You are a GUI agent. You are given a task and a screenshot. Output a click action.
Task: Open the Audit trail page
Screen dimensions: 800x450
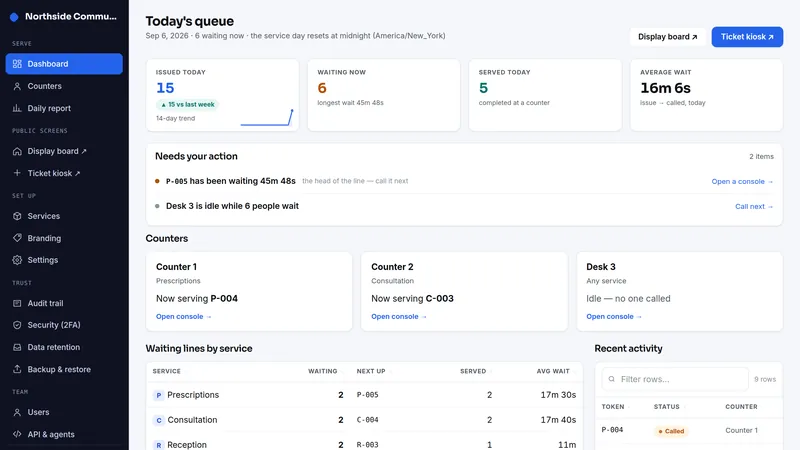pos(64,303)
